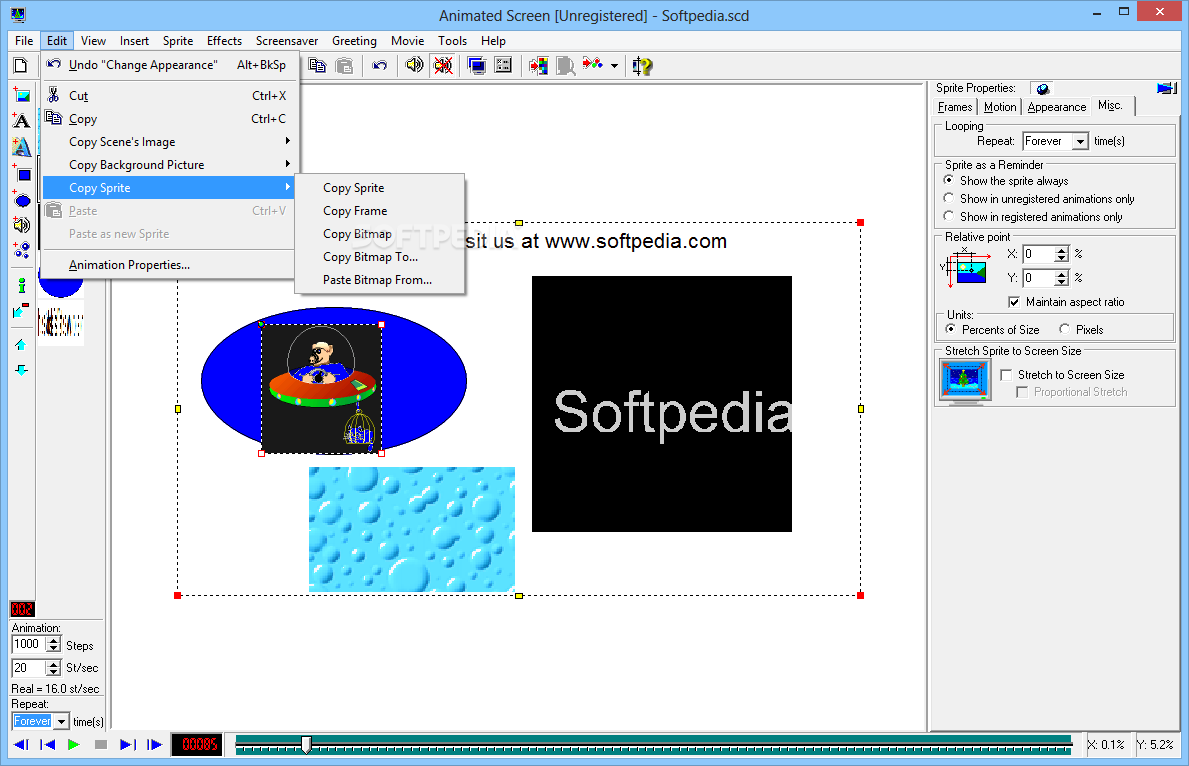Click the cyan arrow delete sprite icon

21,311
